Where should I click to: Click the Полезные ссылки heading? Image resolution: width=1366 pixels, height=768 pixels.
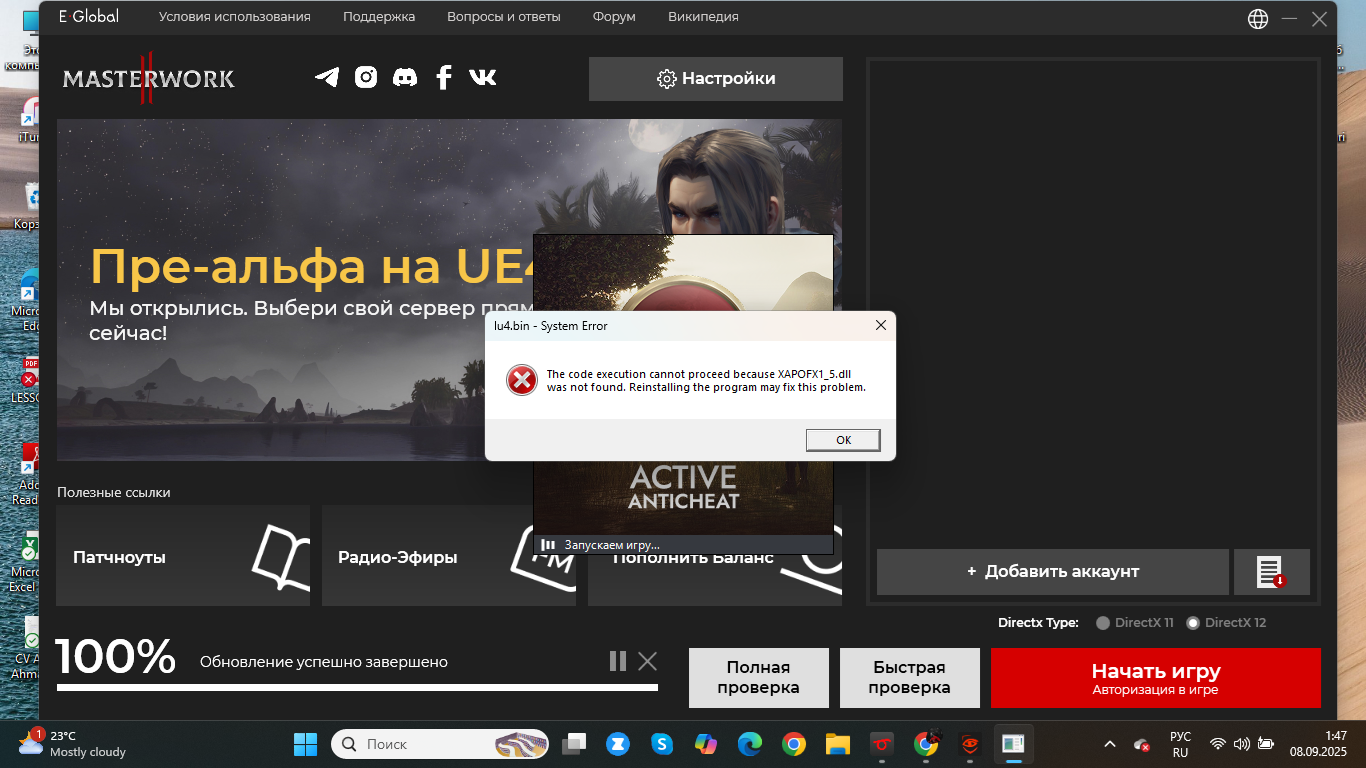114,492
